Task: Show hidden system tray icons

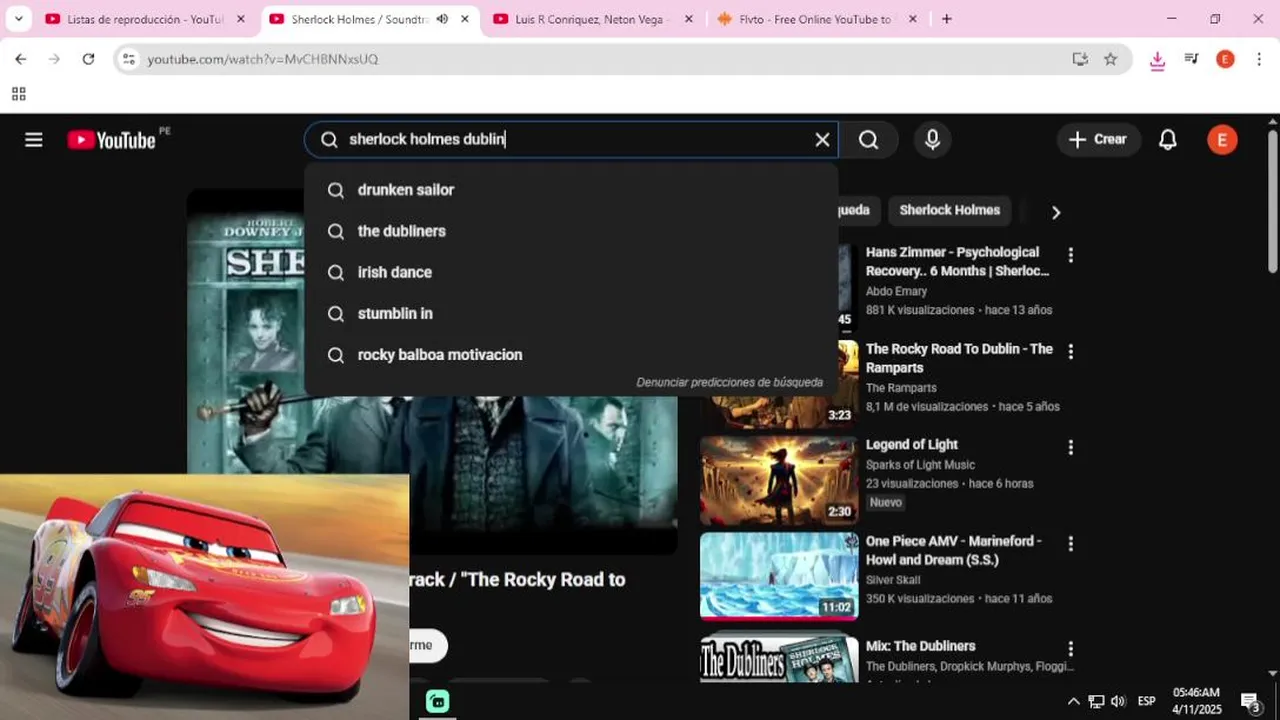Action: 1073,701
